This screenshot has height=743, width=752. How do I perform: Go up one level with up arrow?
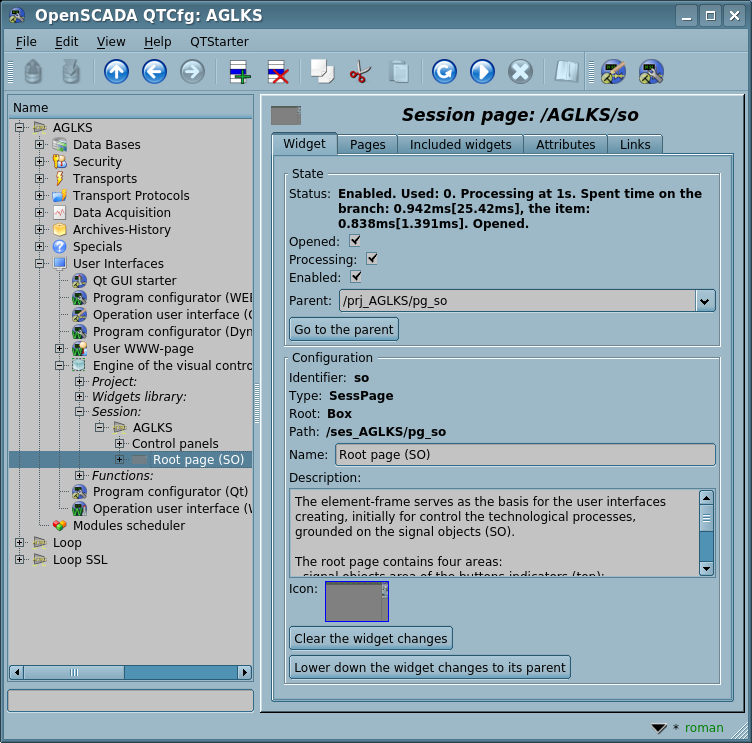click(117, 72)
